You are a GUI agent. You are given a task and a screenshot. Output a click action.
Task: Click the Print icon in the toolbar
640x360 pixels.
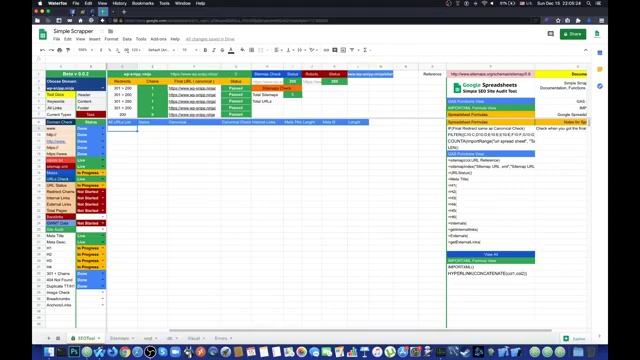pyautogui.click(x=60, y=50)
